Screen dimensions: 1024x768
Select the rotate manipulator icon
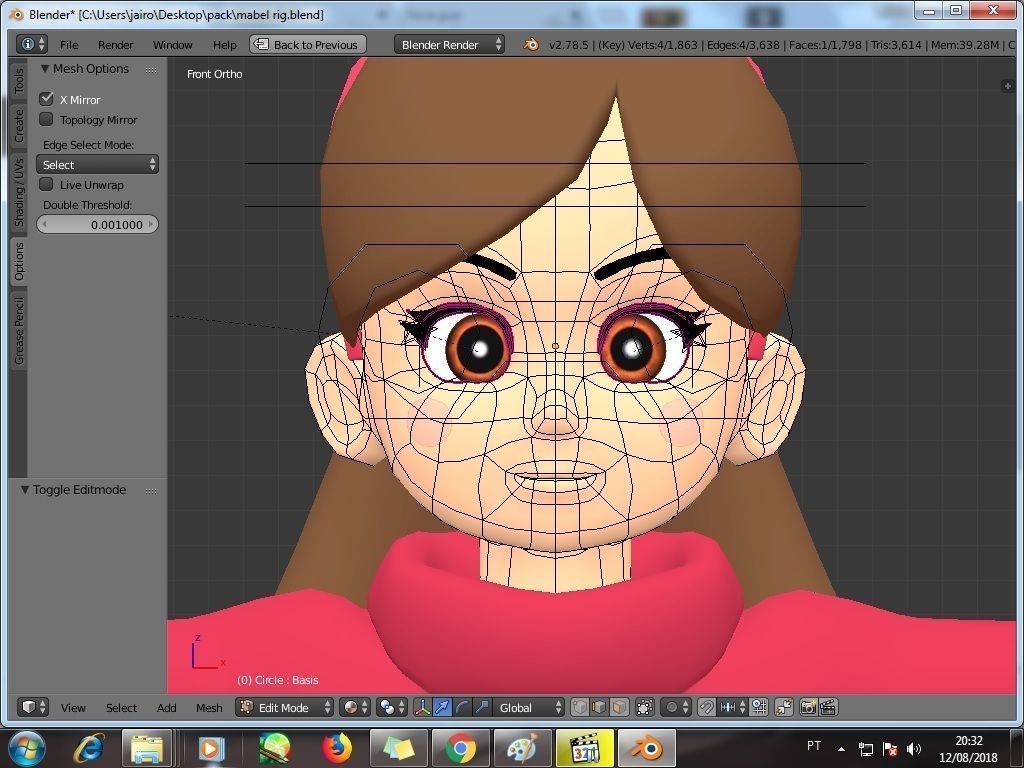tap(462, 707)
